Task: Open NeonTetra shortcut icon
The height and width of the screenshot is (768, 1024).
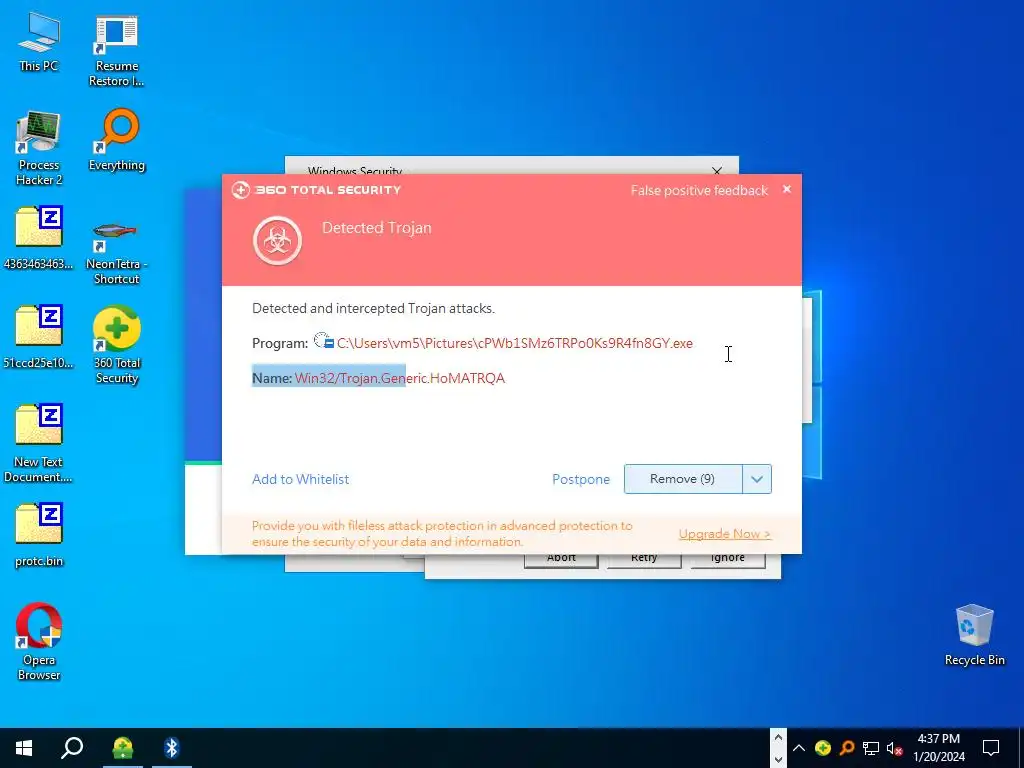Action: 116,251
